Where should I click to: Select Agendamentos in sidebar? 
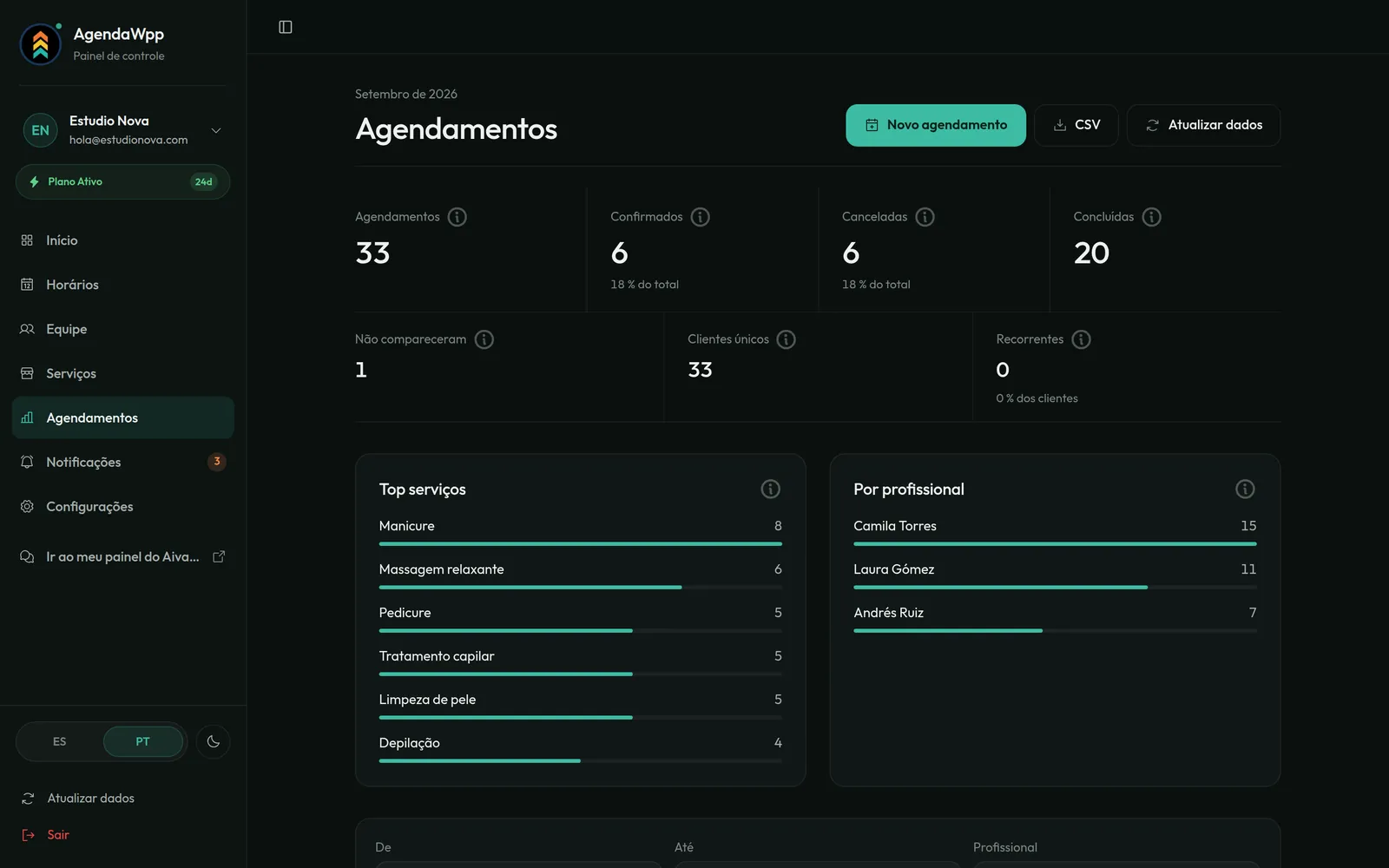(123, 418)
